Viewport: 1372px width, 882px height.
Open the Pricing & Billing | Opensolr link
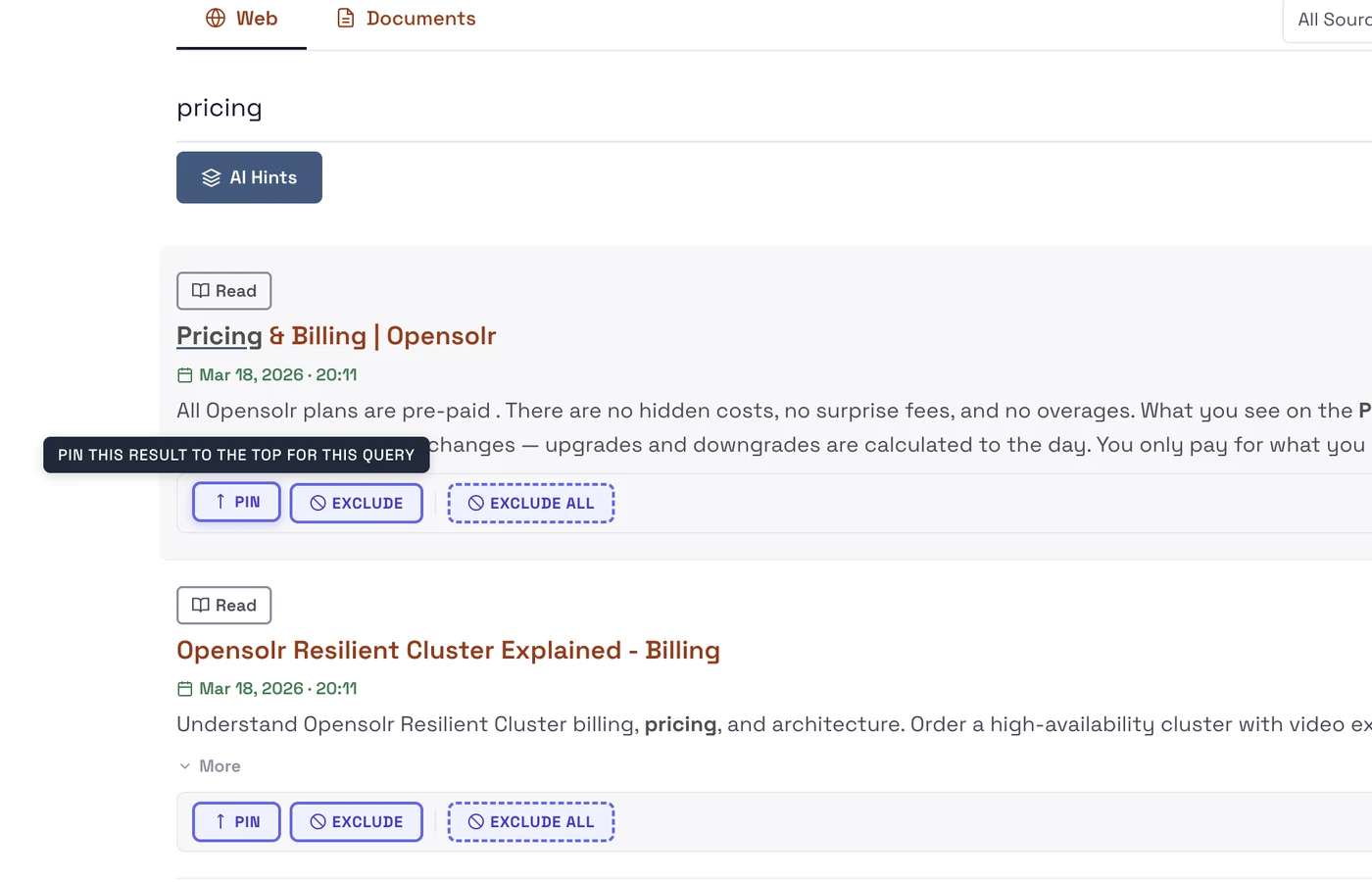tap(336, 335)
